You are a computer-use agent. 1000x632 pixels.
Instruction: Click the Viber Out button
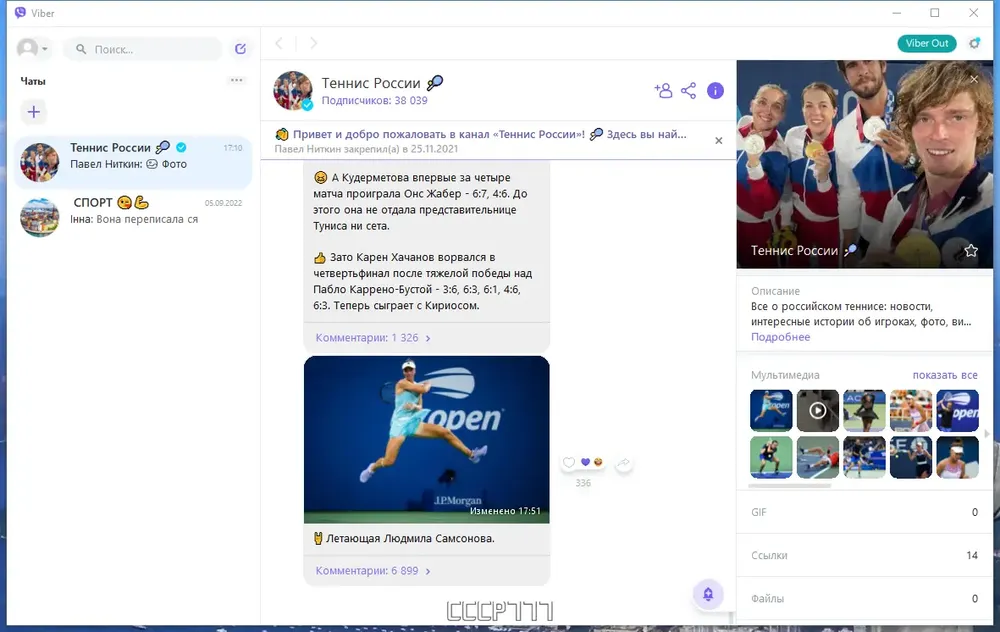[x=927, y=43]
